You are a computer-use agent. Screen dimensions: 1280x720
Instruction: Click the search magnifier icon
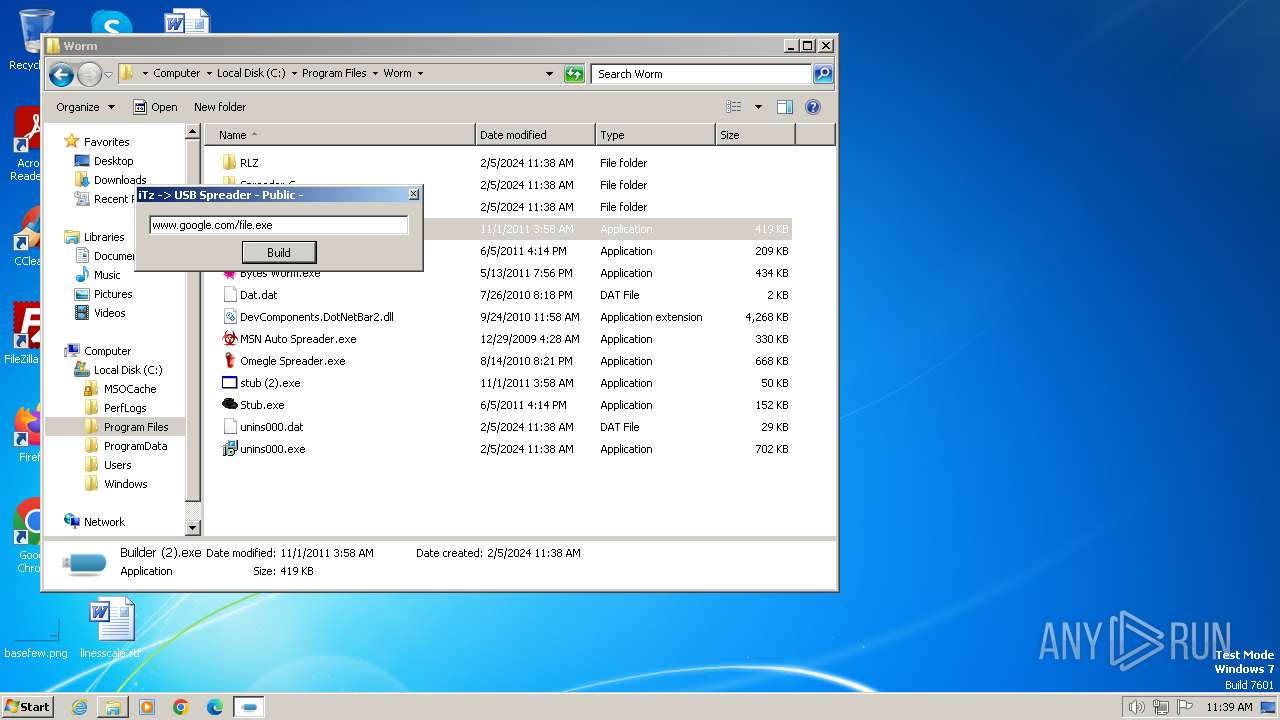pos(822,74)
